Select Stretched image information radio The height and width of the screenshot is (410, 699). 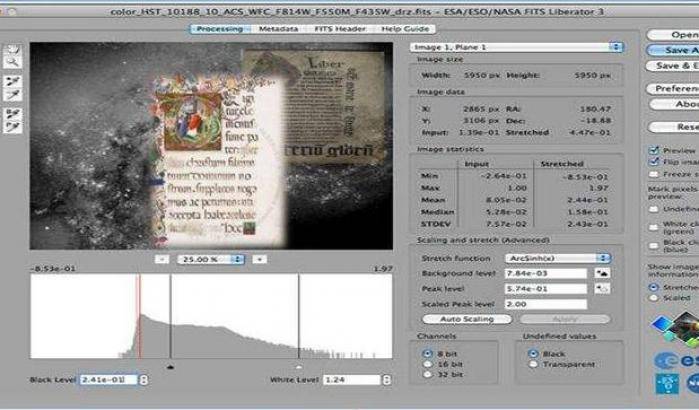(x=654, y=287)
